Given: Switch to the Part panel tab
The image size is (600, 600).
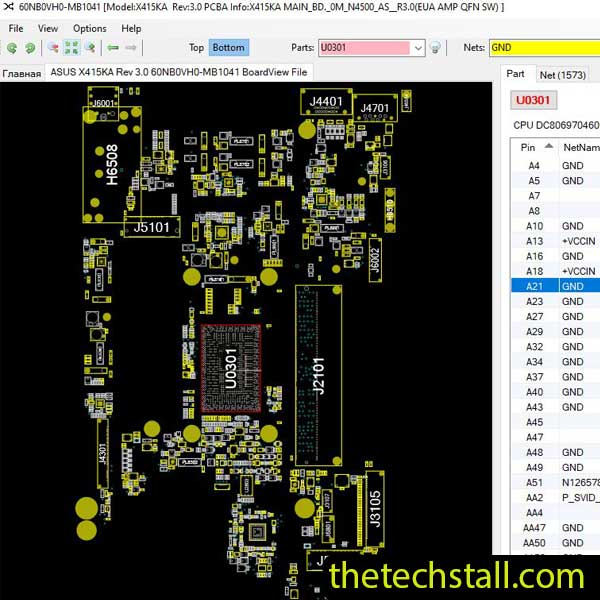Looking at the screenshot, I should tap(515, 74).
